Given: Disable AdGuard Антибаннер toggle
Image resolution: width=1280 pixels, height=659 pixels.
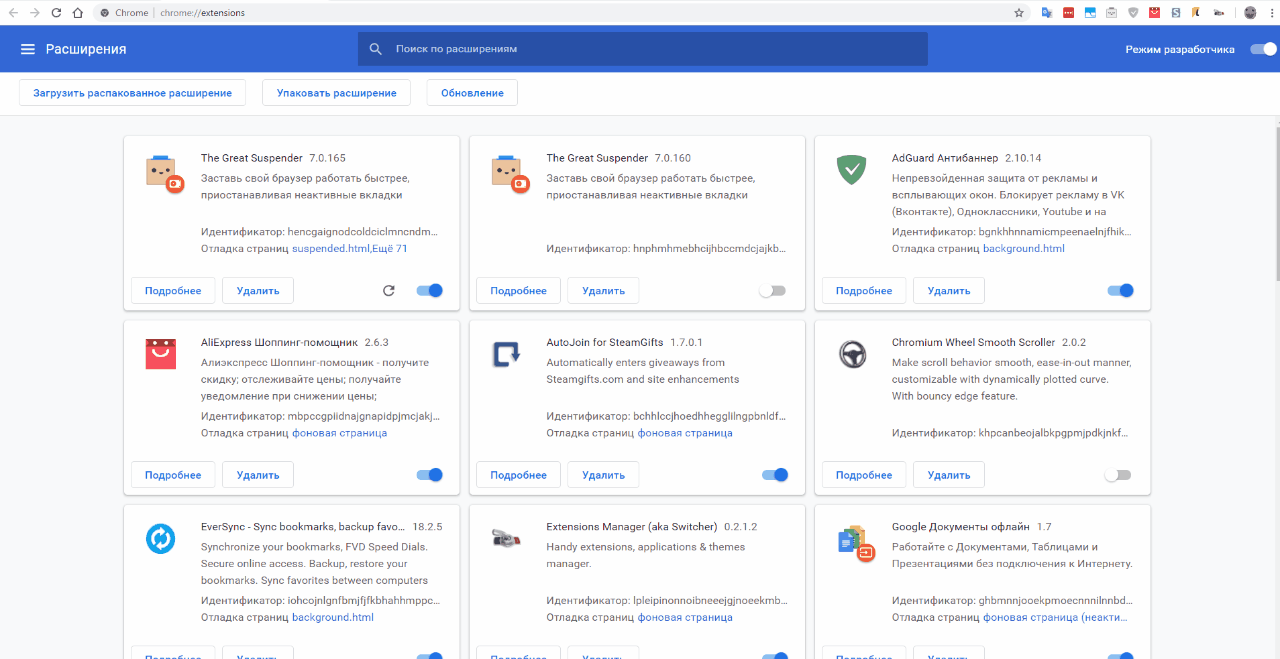Looking at the screenshot, I should pyautogui.click(x=1120, y=291).
